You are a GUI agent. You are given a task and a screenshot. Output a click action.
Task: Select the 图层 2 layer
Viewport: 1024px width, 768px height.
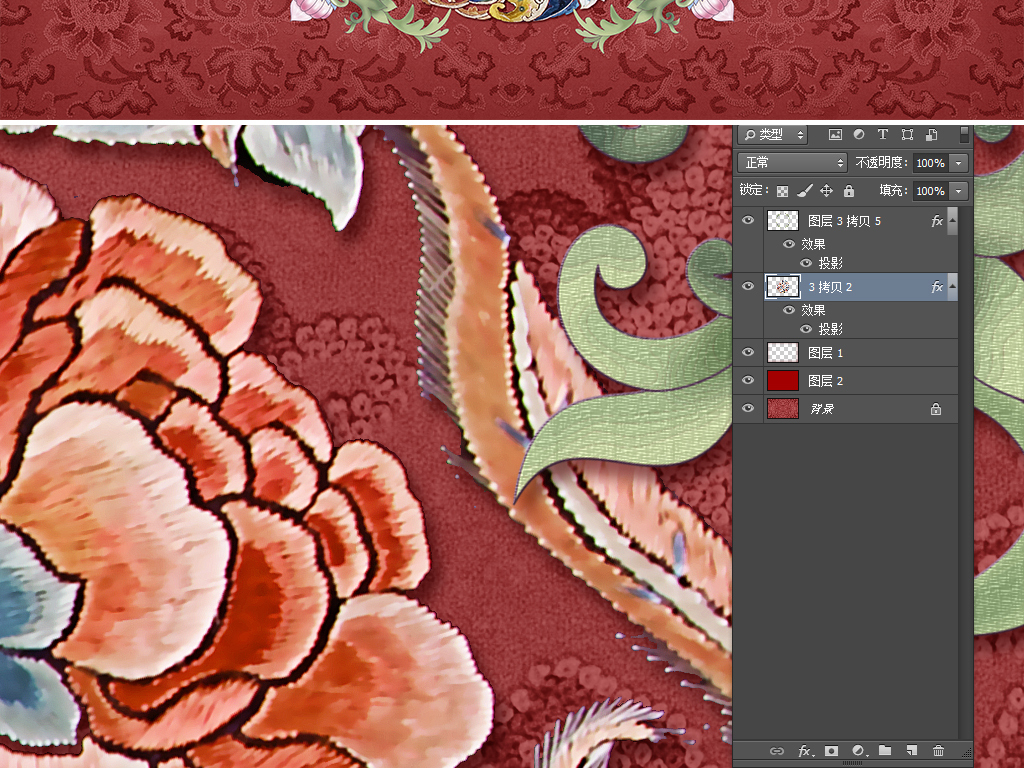860,381
